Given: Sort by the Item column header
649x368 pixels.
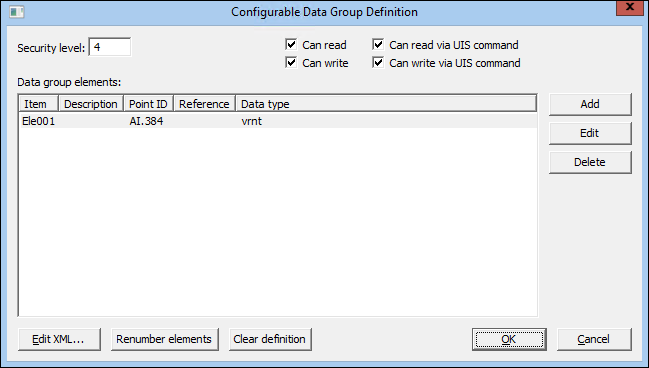Looking at the screenshot, I should [x=39, y=103].
